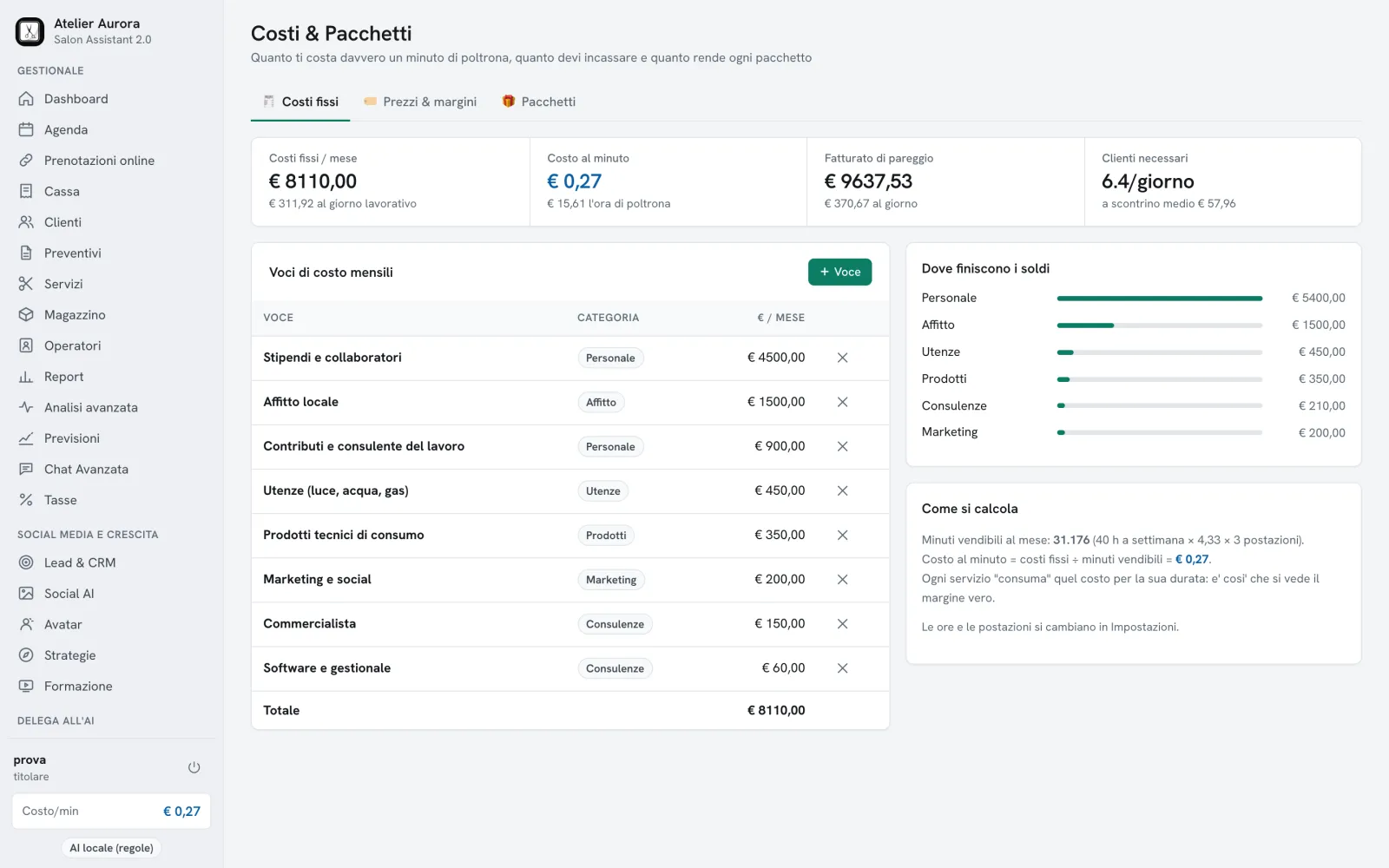Click the Personale tag on Stipendi row

tap(610, 358)
